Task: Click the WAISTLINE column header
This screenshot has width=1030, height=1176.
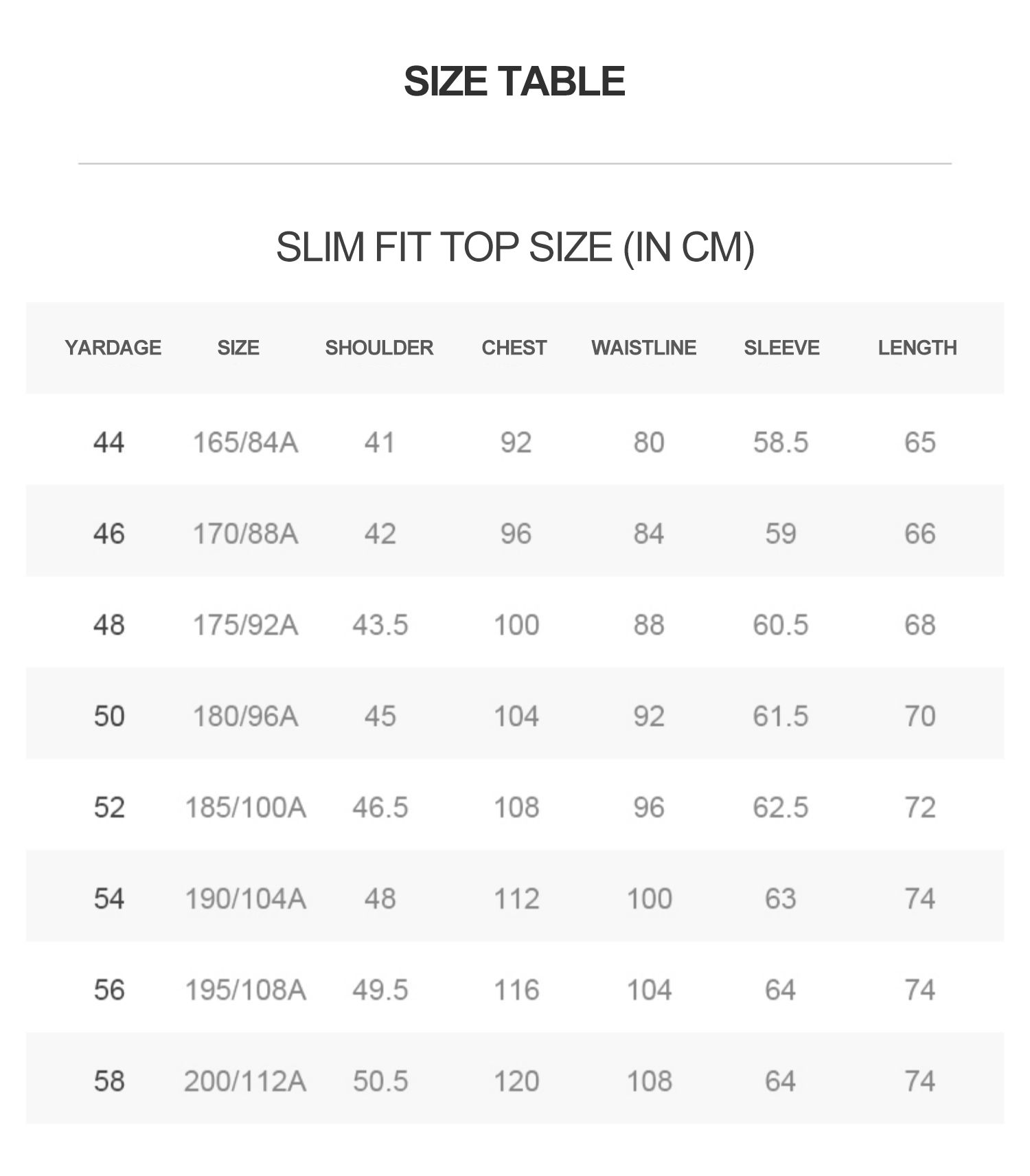Action: click(644, 348)
